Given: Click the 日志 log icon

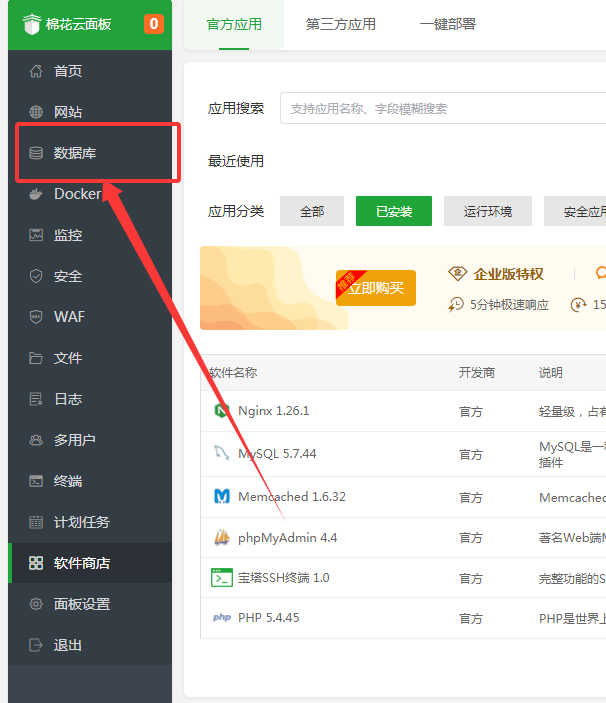Looking at the screenshot, I should (36, 399).
